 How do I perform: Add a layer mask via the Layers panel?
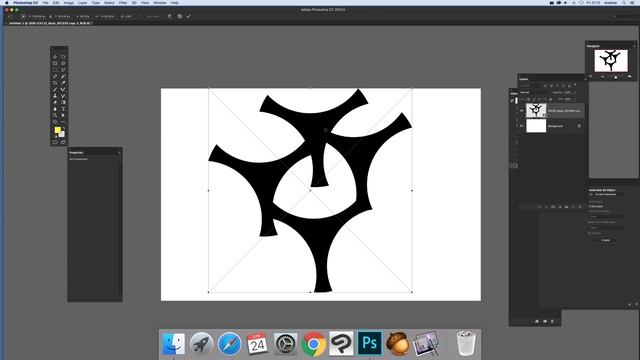pyautogui.click(x=553, y=207)
